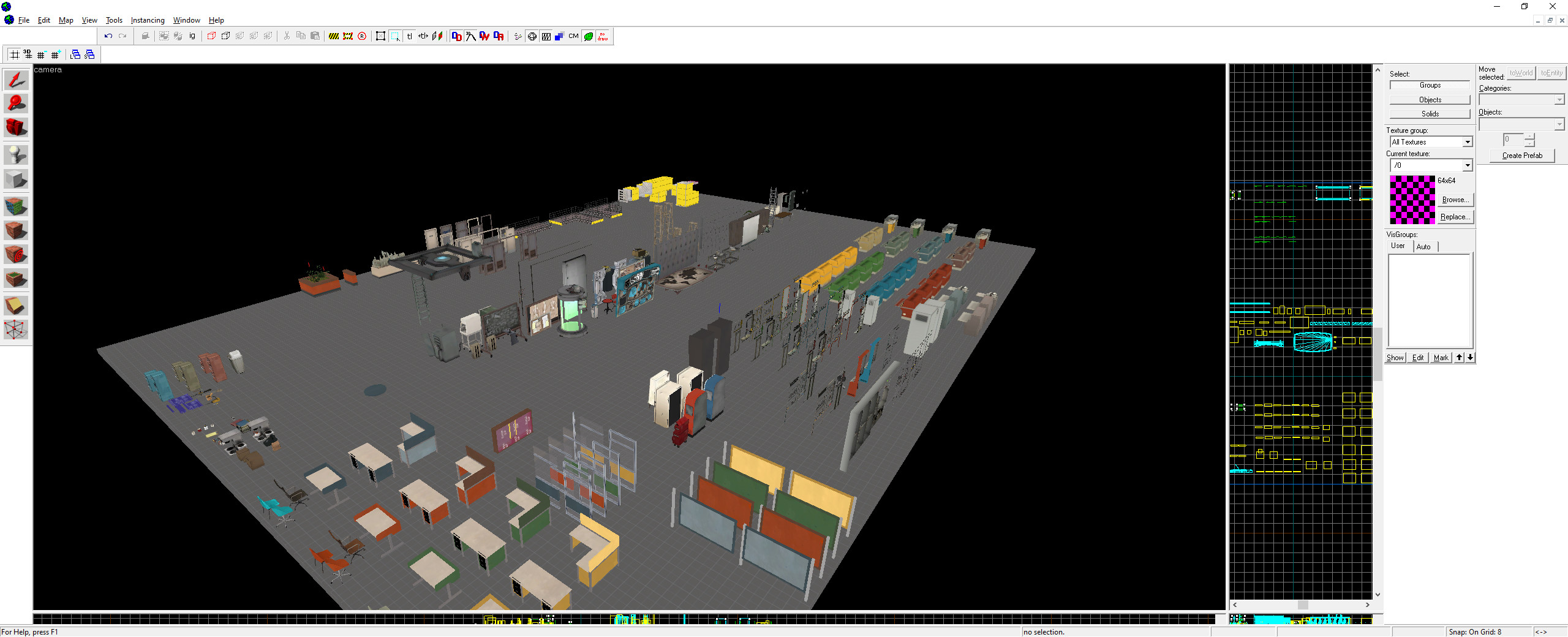
Task: Select the Clipping tool
Action: point(15,304)
